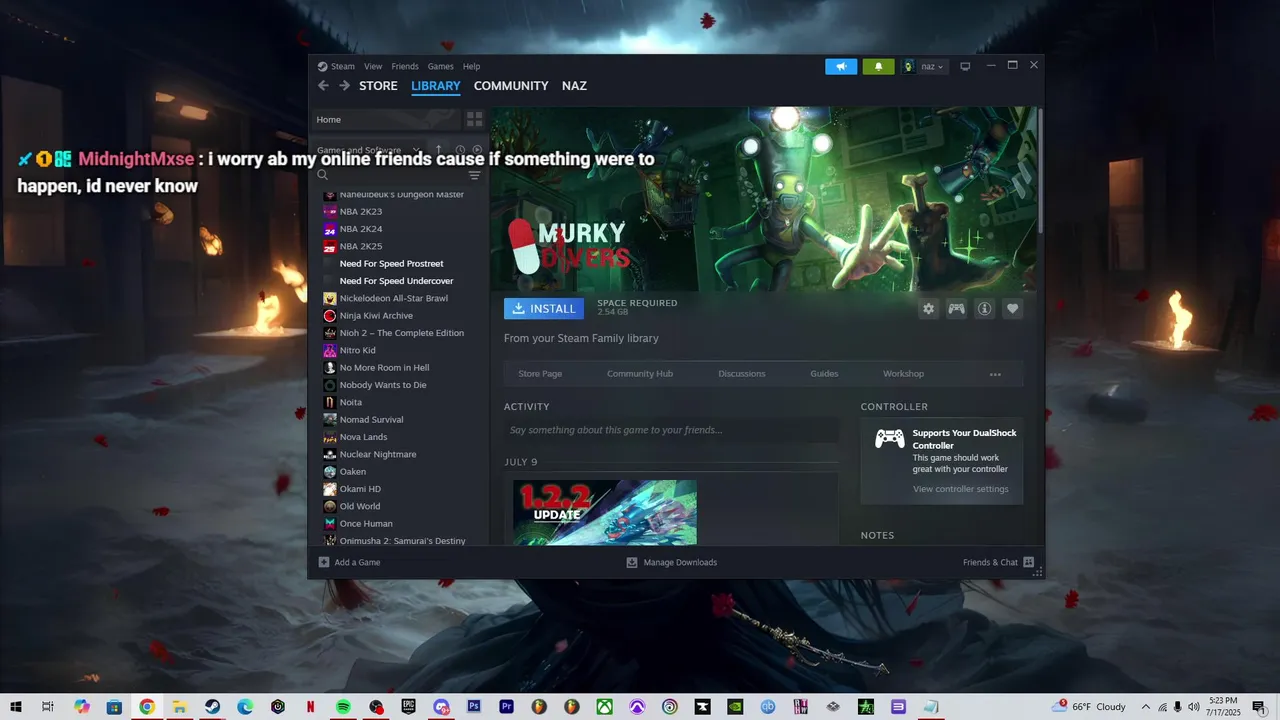Open Friends & Chat icon at bottom right
This screenshot has height=720, width=1280.
point(1028,562)
